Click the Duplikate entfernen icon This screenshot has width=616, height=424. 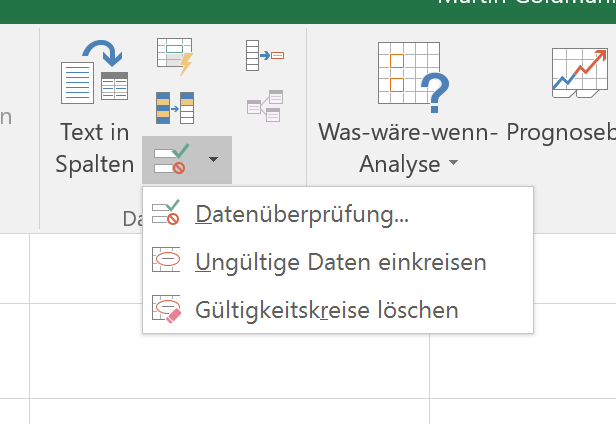[174, 108]
